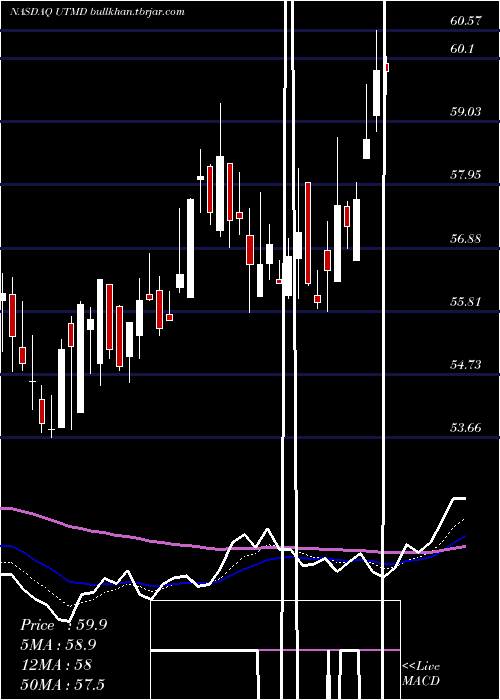Click the Price : 59.9 readout

click(63, 625)
